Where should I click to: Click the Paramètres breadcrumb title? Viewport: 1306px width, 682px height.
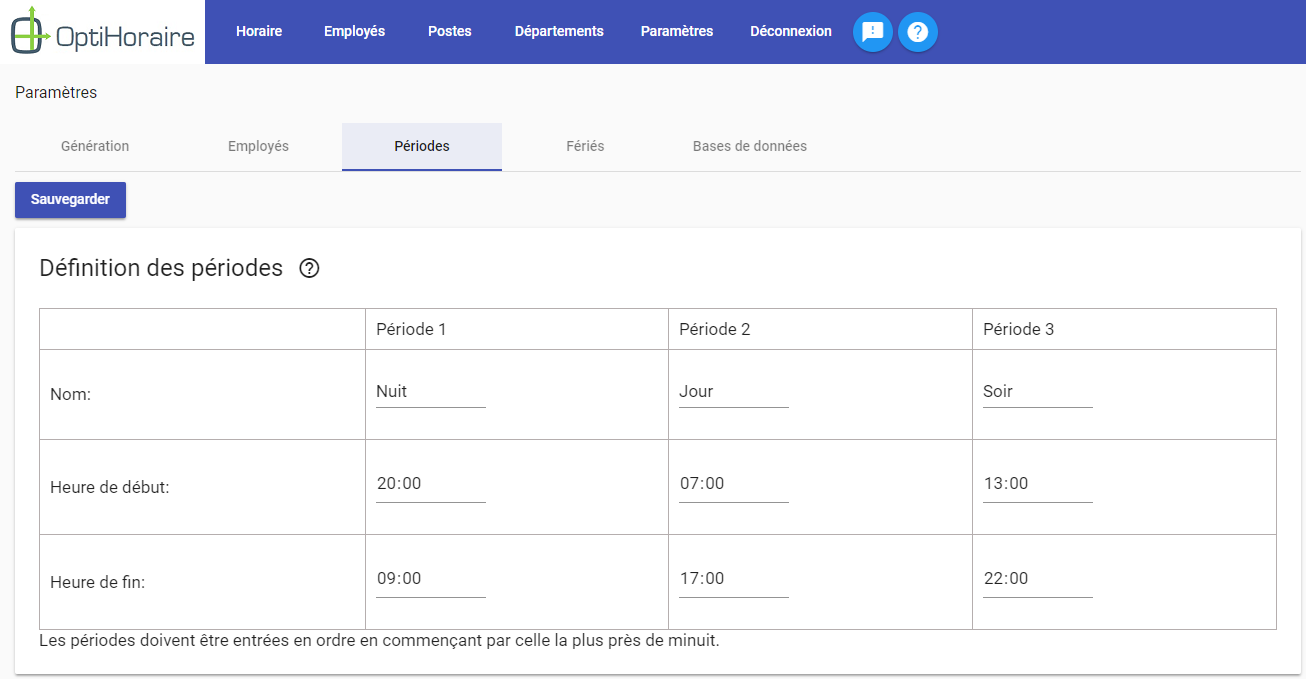[x=56, y=92]
